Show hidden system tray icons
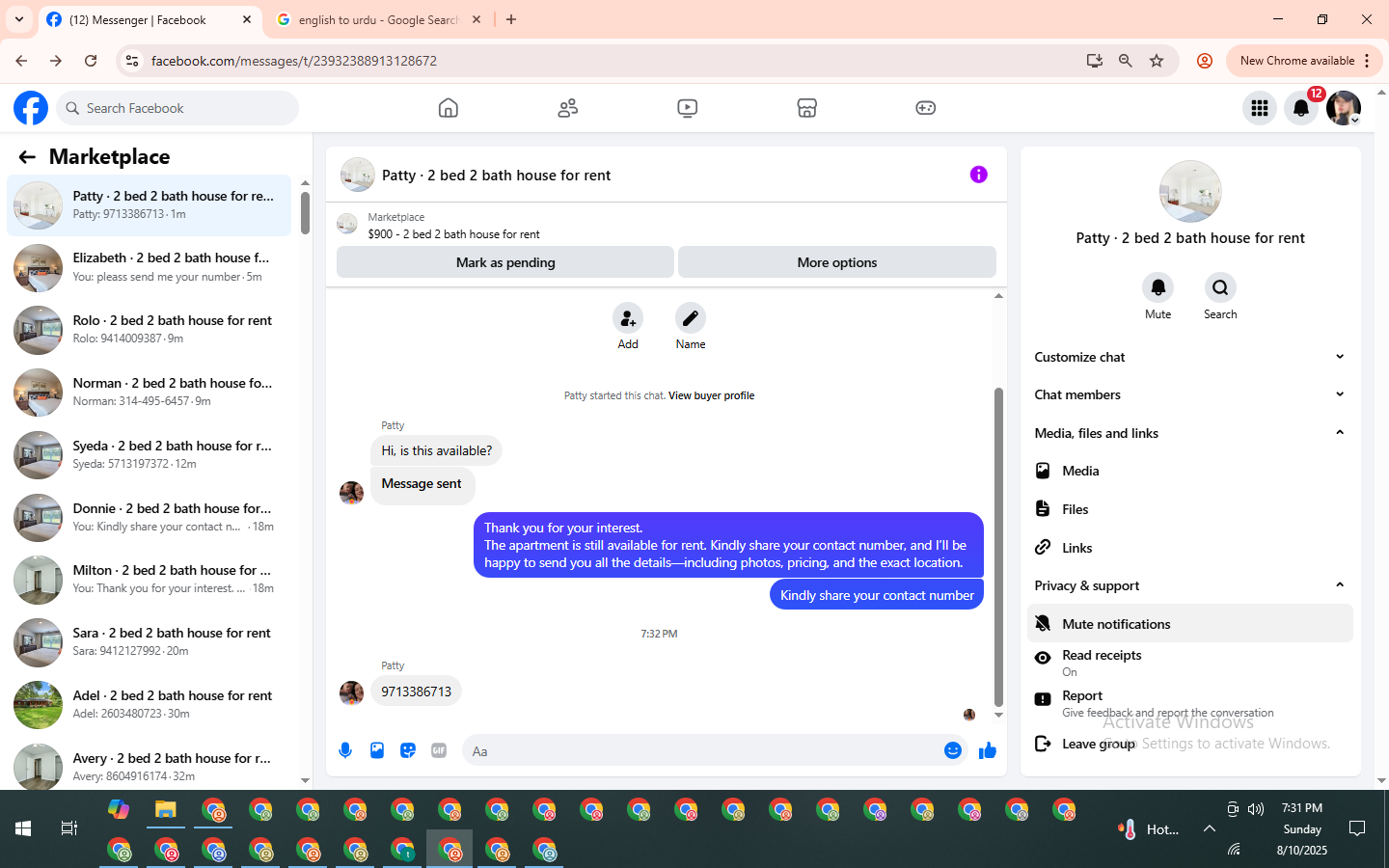1389x868 pixels. pos(1209,828)
